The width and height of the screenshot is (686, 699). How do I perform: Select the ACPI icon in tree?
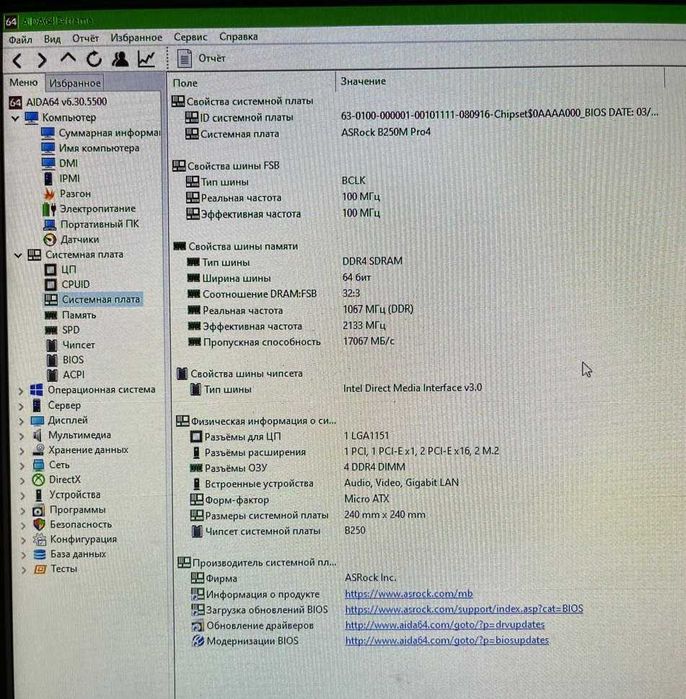[53, 375]
